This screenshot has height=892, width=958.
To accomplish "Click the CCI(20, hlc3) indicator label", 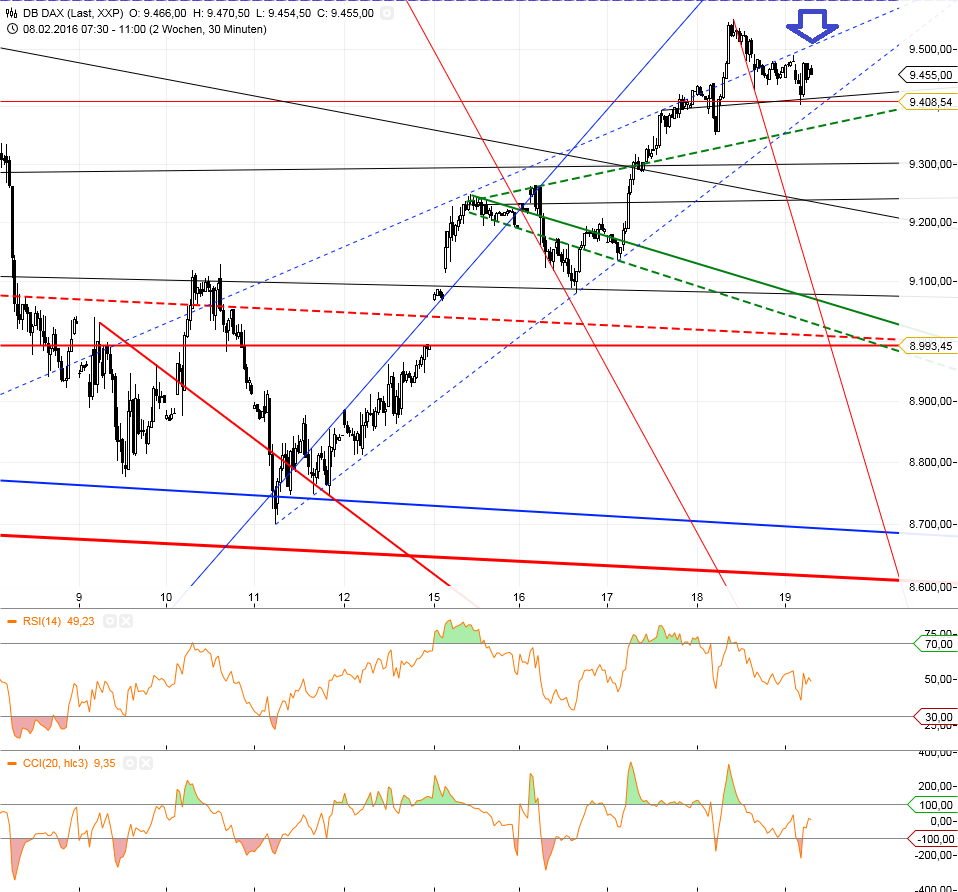I will [55, 763].
